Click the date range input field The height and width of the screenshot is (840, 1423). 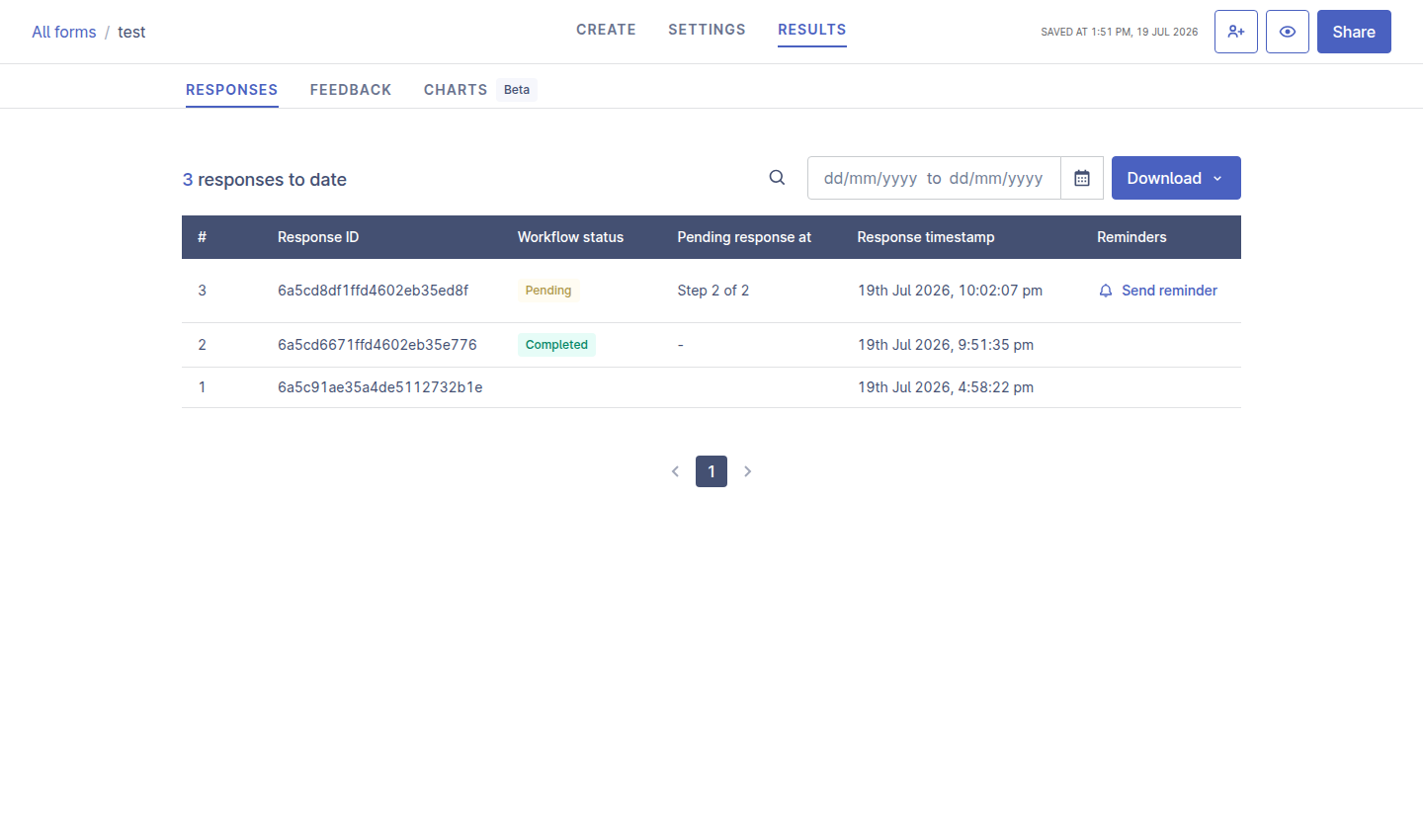click(934, 178)
